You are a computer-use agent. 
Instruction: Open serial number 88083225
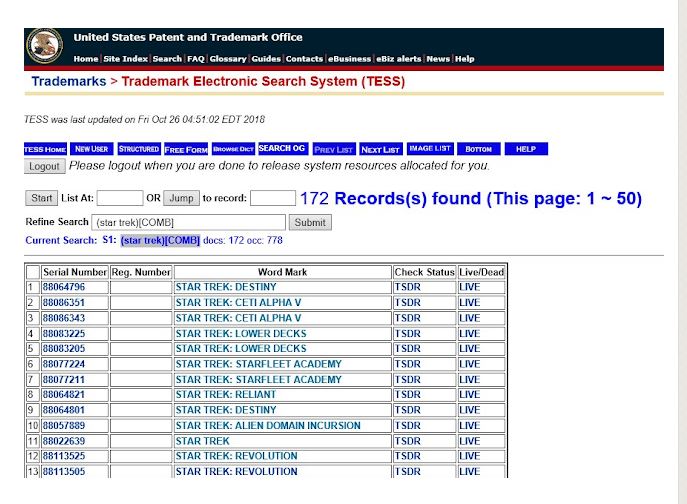[64, 334]
